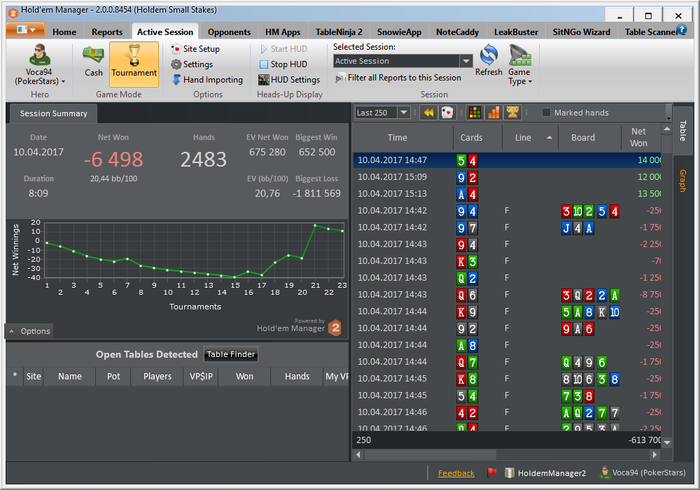Filter all Reports to this Session
700x490 pixels.
(x=398, y=78)
